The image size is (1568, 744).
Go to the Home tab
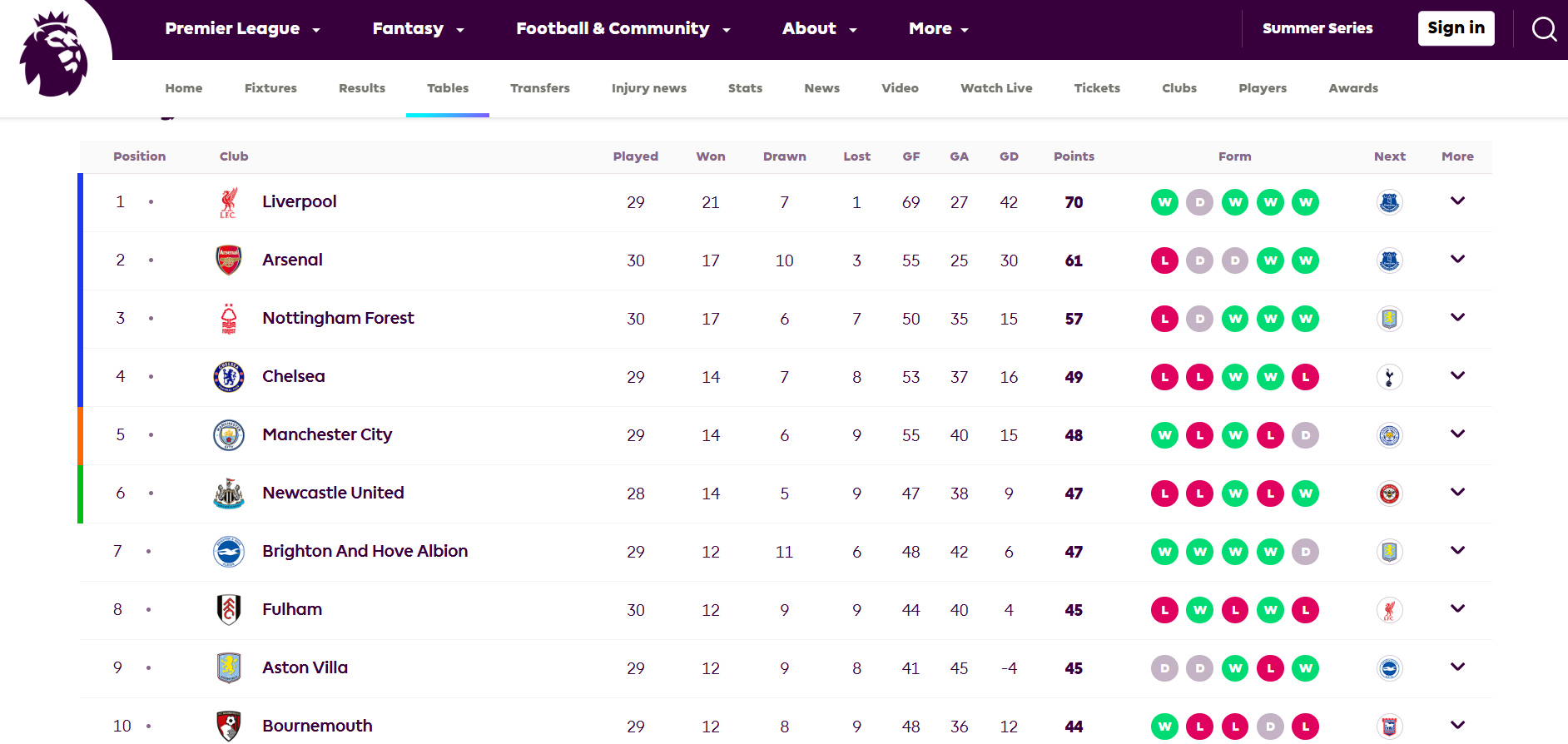pyautogui.click(x=184, y=88)
